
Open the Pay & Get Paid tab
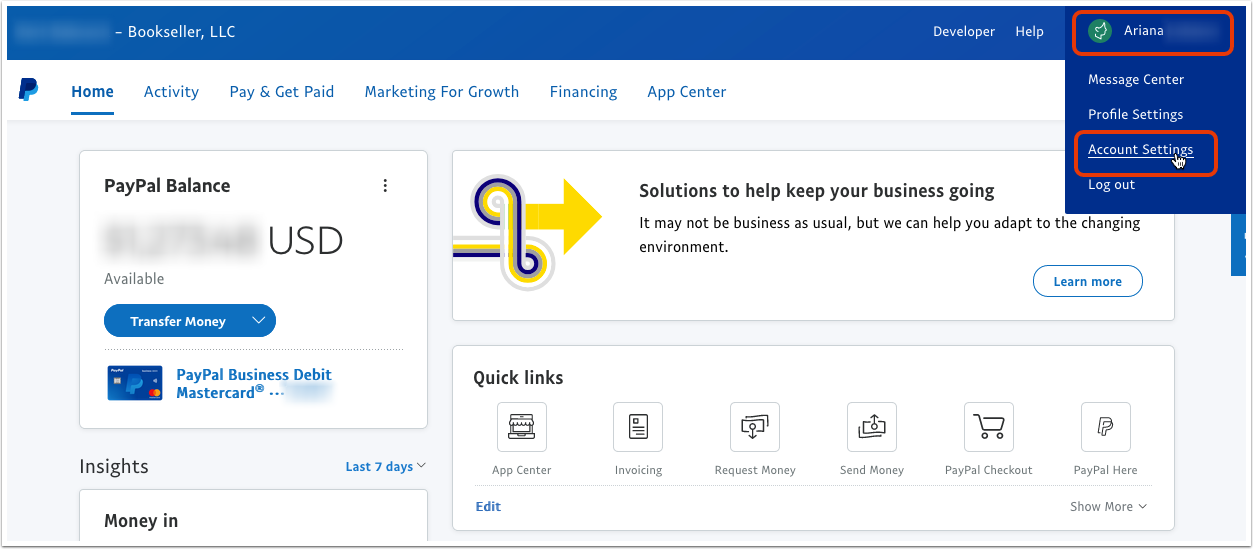click(282, 92)
